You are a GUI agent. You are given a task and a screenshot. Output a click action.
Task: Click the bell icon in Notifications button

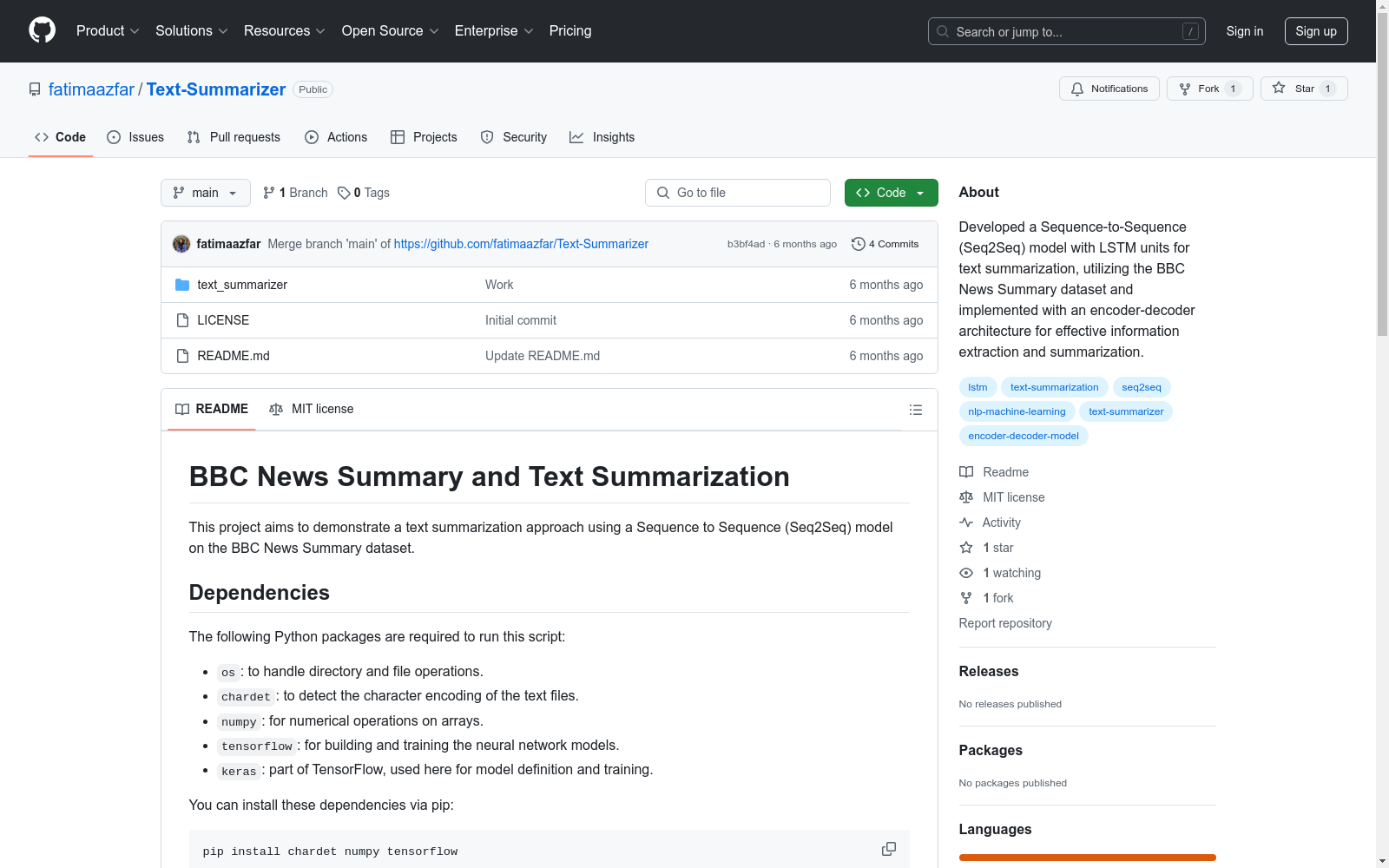tap(1077, 89)
